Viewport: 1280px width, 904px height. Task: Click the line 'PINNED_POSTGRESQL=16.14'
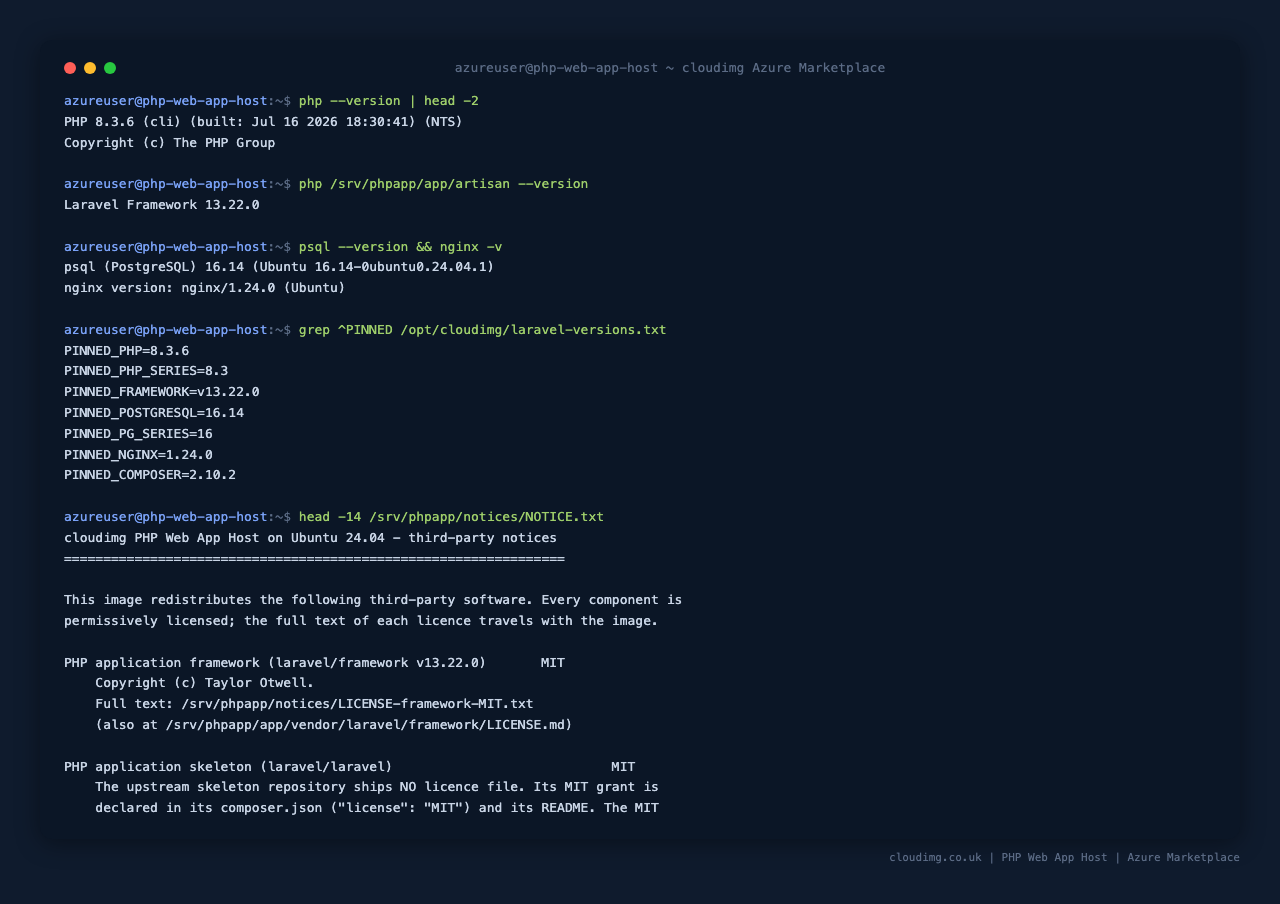[154, 413]
